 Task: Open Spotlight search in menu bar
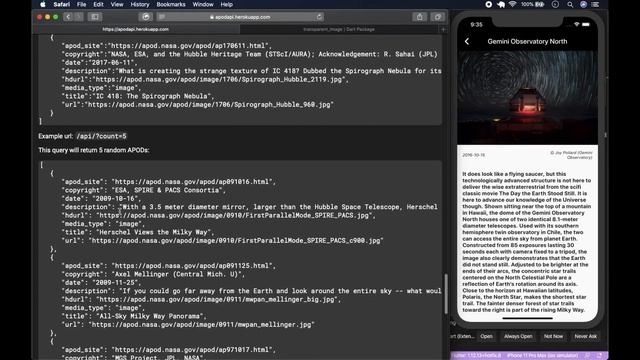coord(570,4)
